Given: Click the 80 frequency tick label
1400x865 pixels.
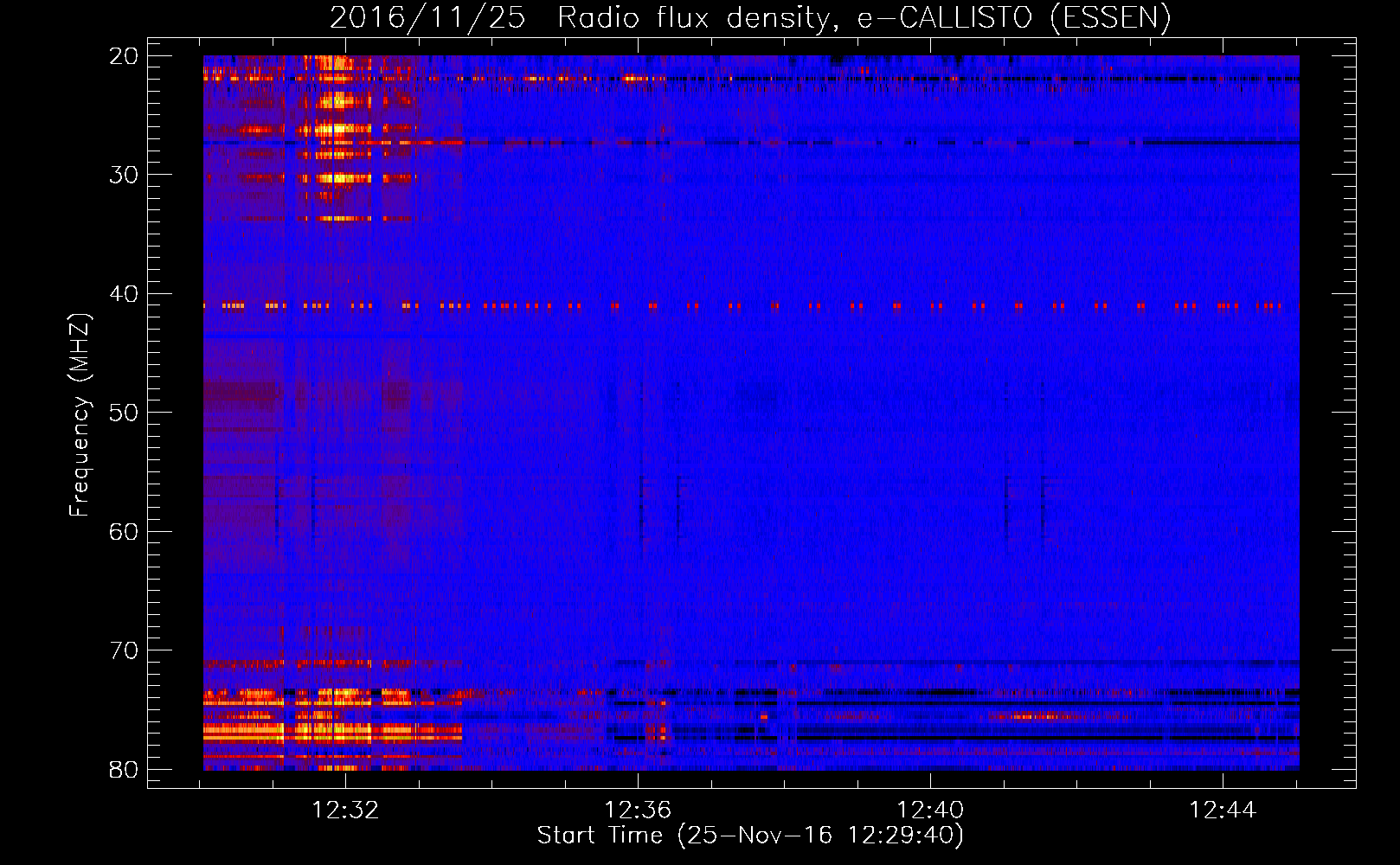Looking at the screenshot, I should click(124, 769).
